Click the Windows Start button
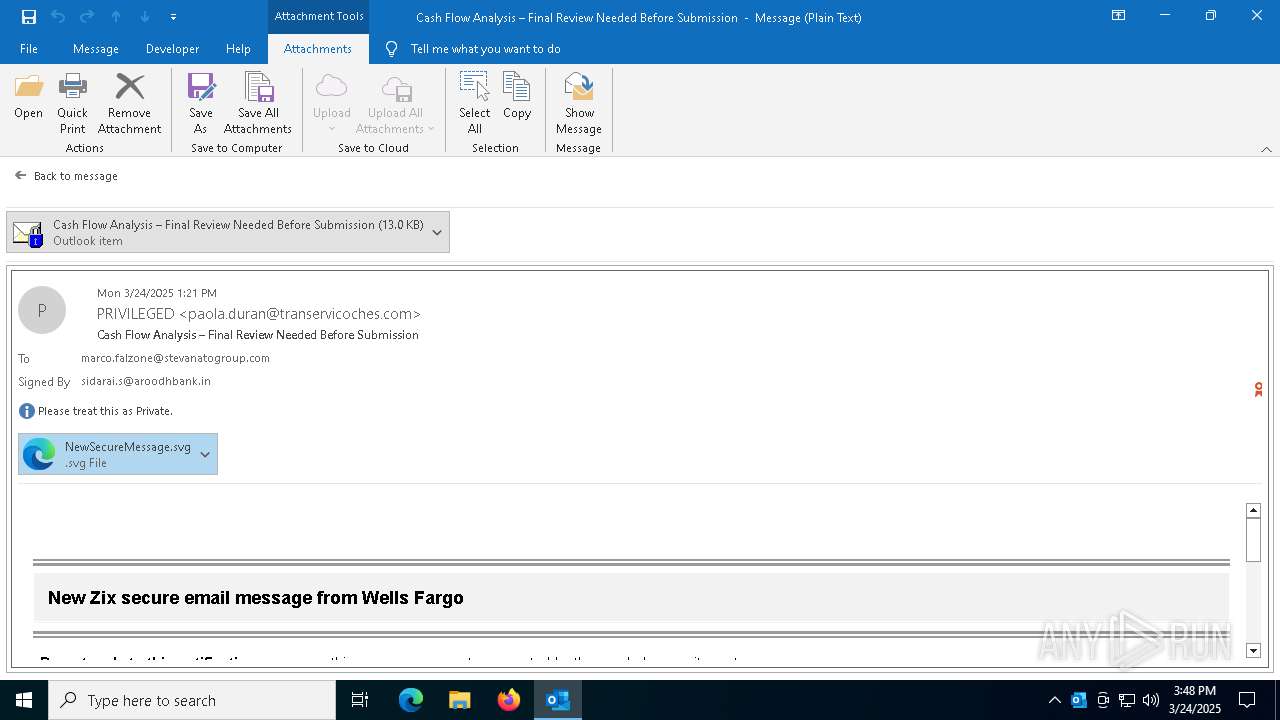 (x=24, y=700)
